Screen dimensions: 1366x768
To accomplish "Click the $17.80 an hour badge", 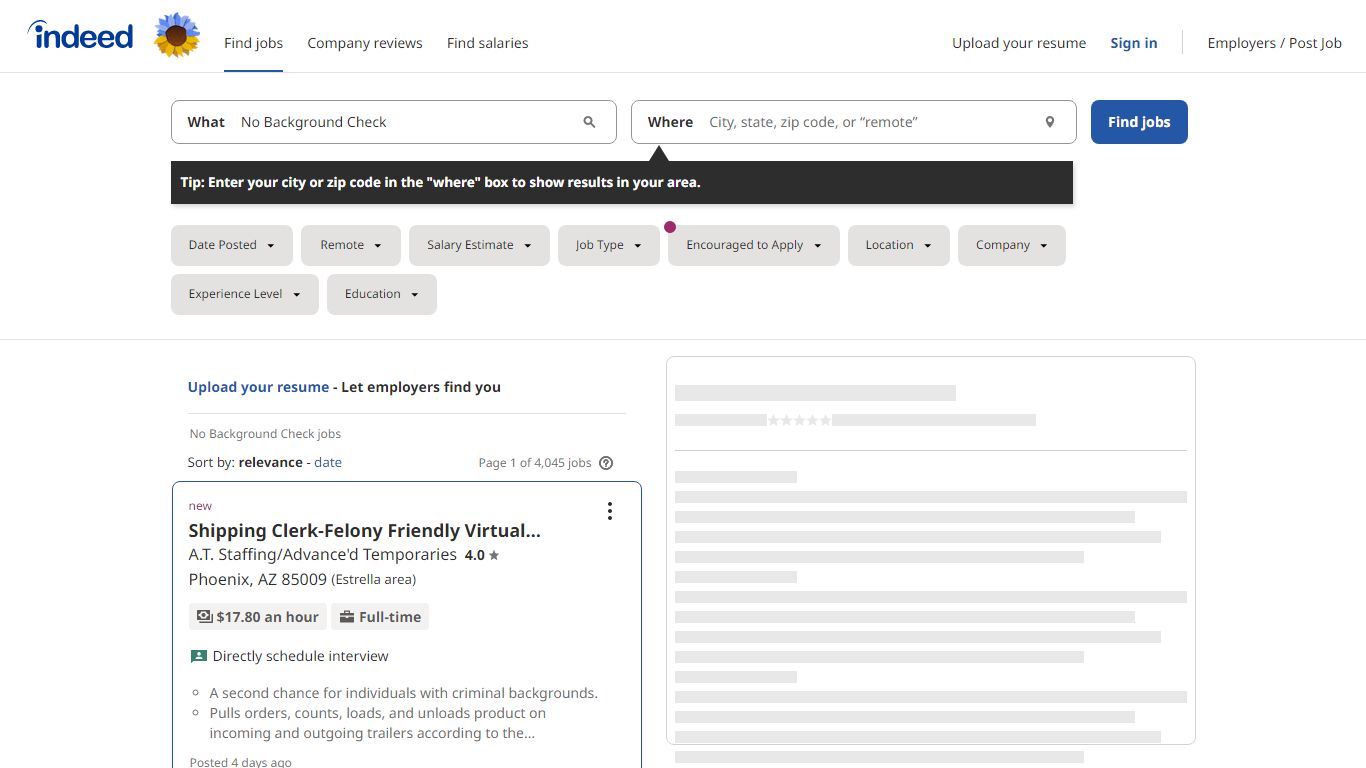I will tap(258, 617).
